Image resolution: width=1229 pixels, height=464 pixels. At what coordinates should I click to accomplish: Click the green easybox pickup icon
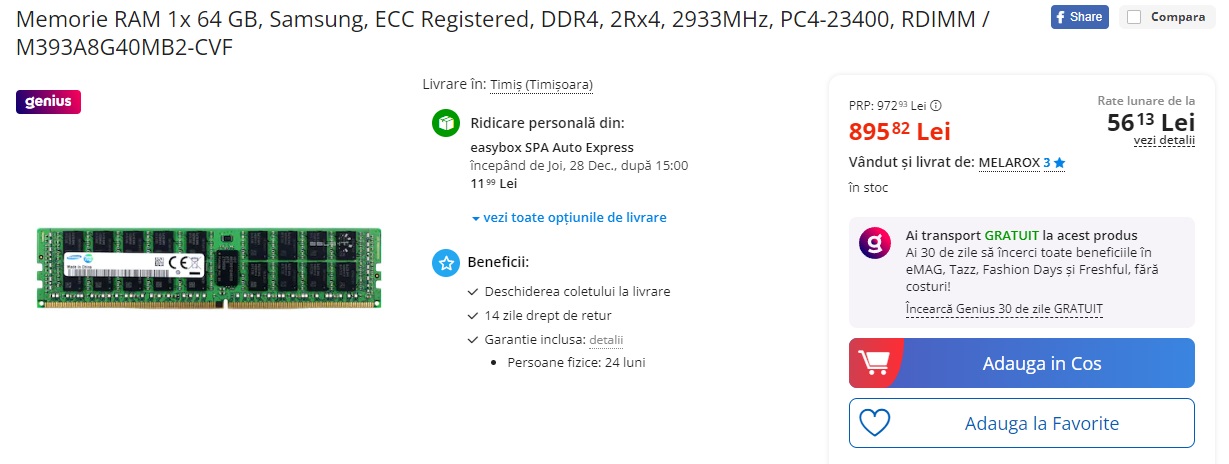point(445,123)
